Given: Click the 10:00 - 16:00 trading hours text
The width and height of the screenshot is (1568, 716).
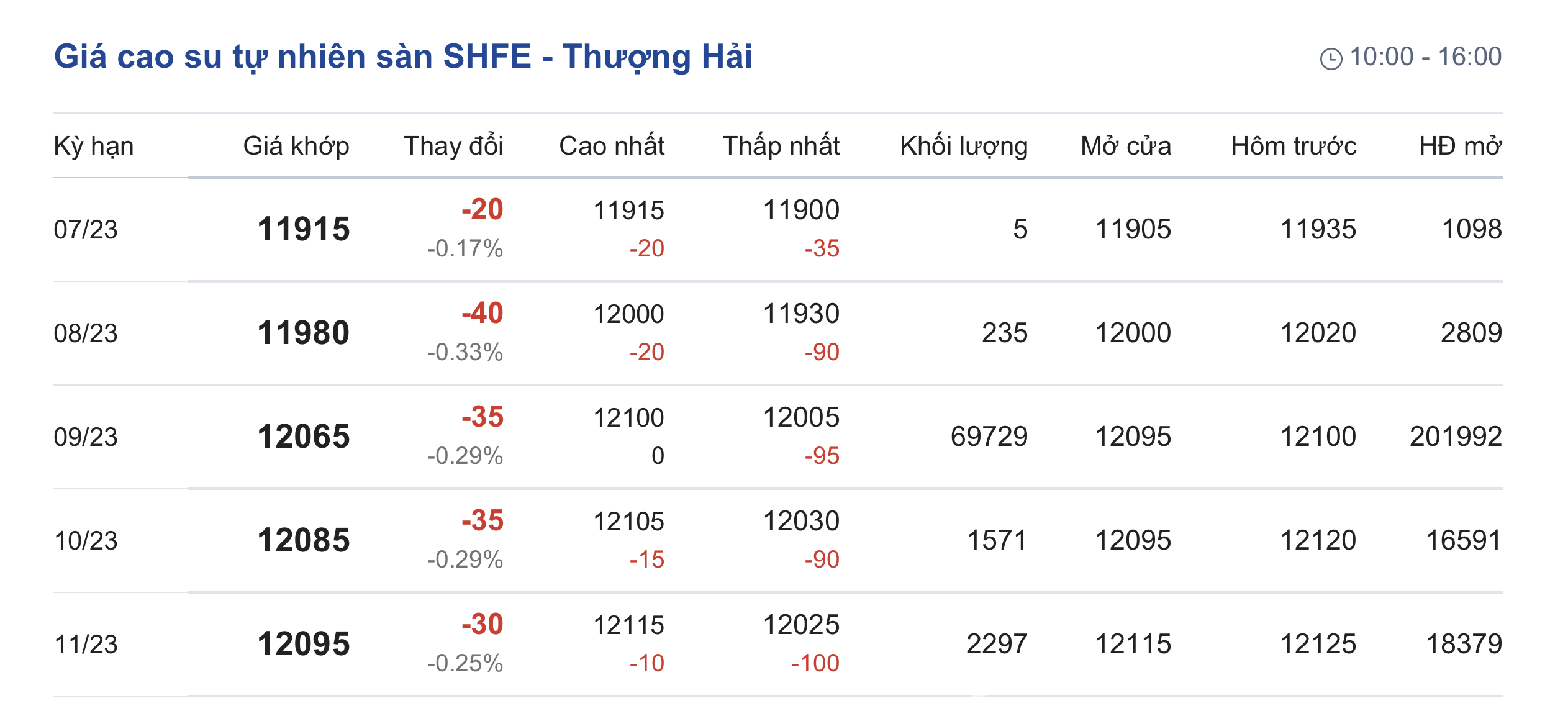Looking at the screenshot, I should click(x=1426, y=57).
